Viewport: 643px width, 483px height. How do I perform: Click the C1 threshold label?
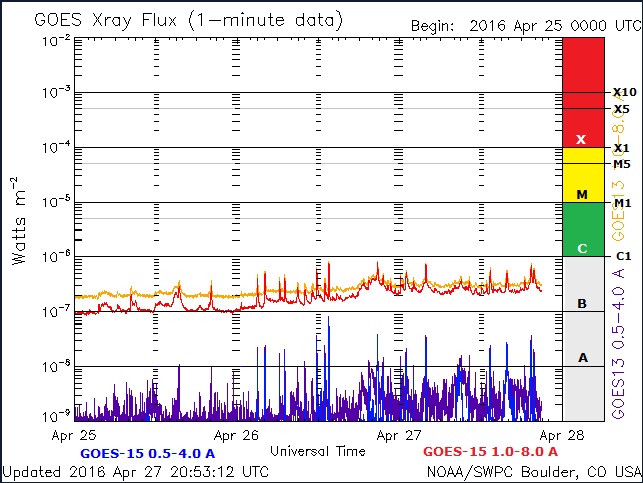tap(622, 256)
